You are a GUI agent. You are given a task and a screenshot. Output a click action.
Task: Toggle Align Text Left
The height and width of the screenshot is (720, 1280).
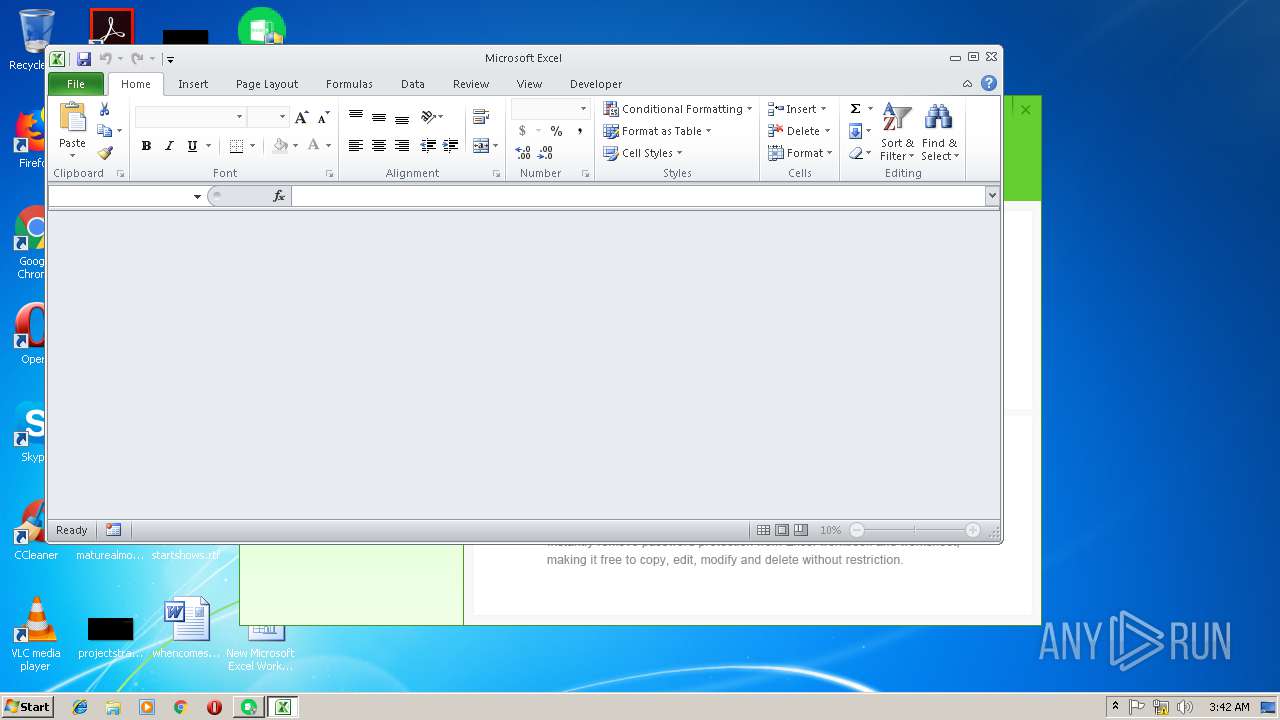click(355, 146)
